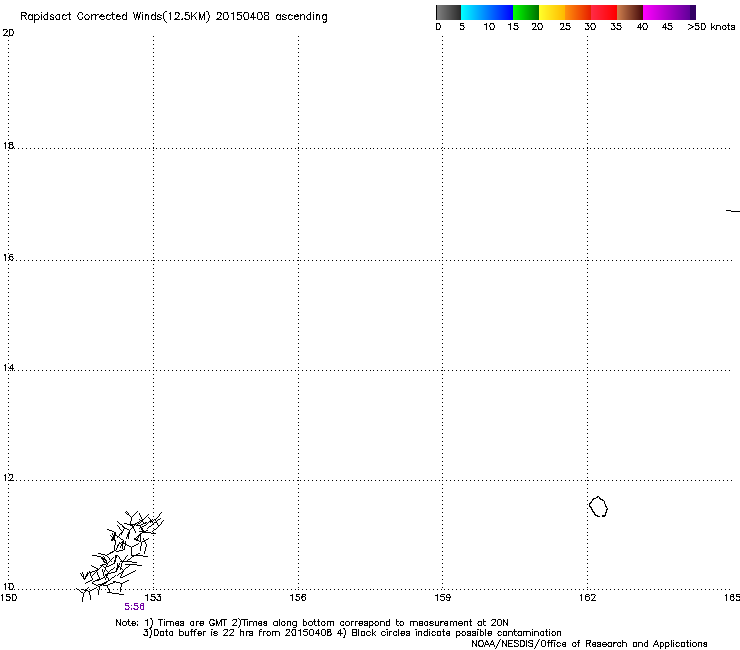Click the legend tick label 40
Screen dimensions: 740x650
[642, 27]
